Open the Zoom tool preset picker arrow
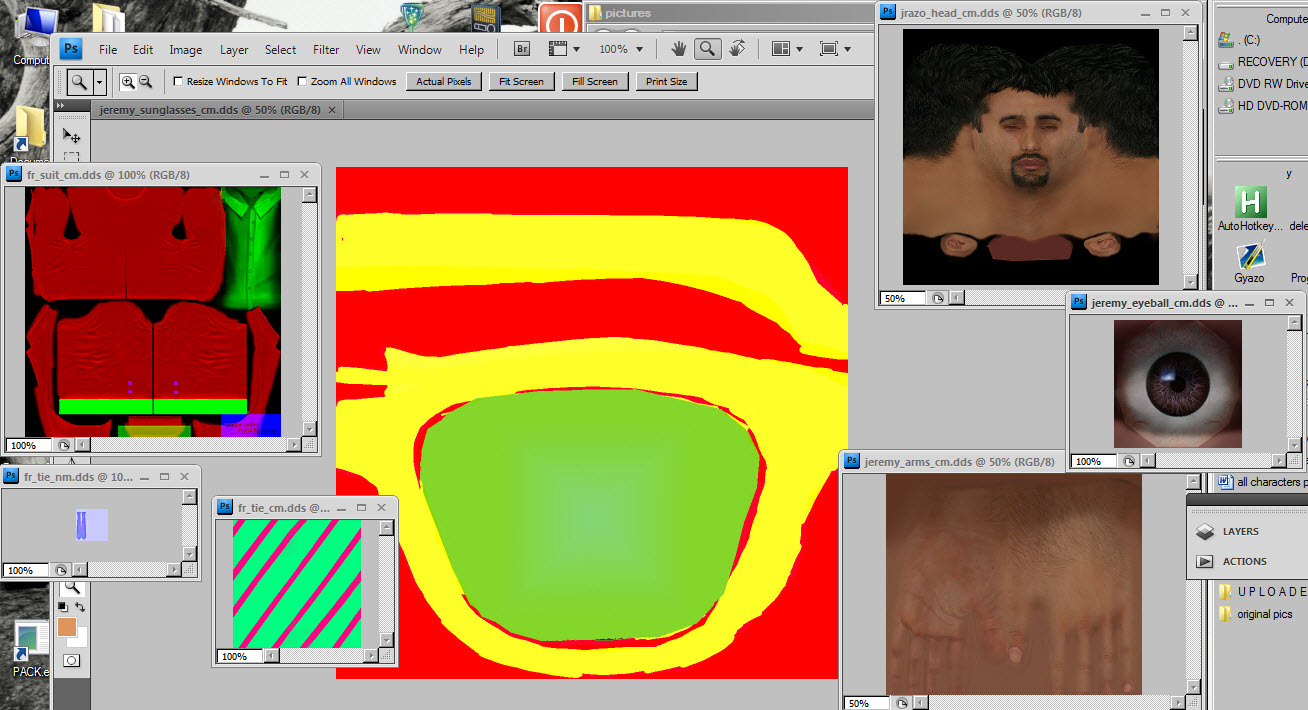This screenshot has height=710, width=1308. tap(100, 82)
